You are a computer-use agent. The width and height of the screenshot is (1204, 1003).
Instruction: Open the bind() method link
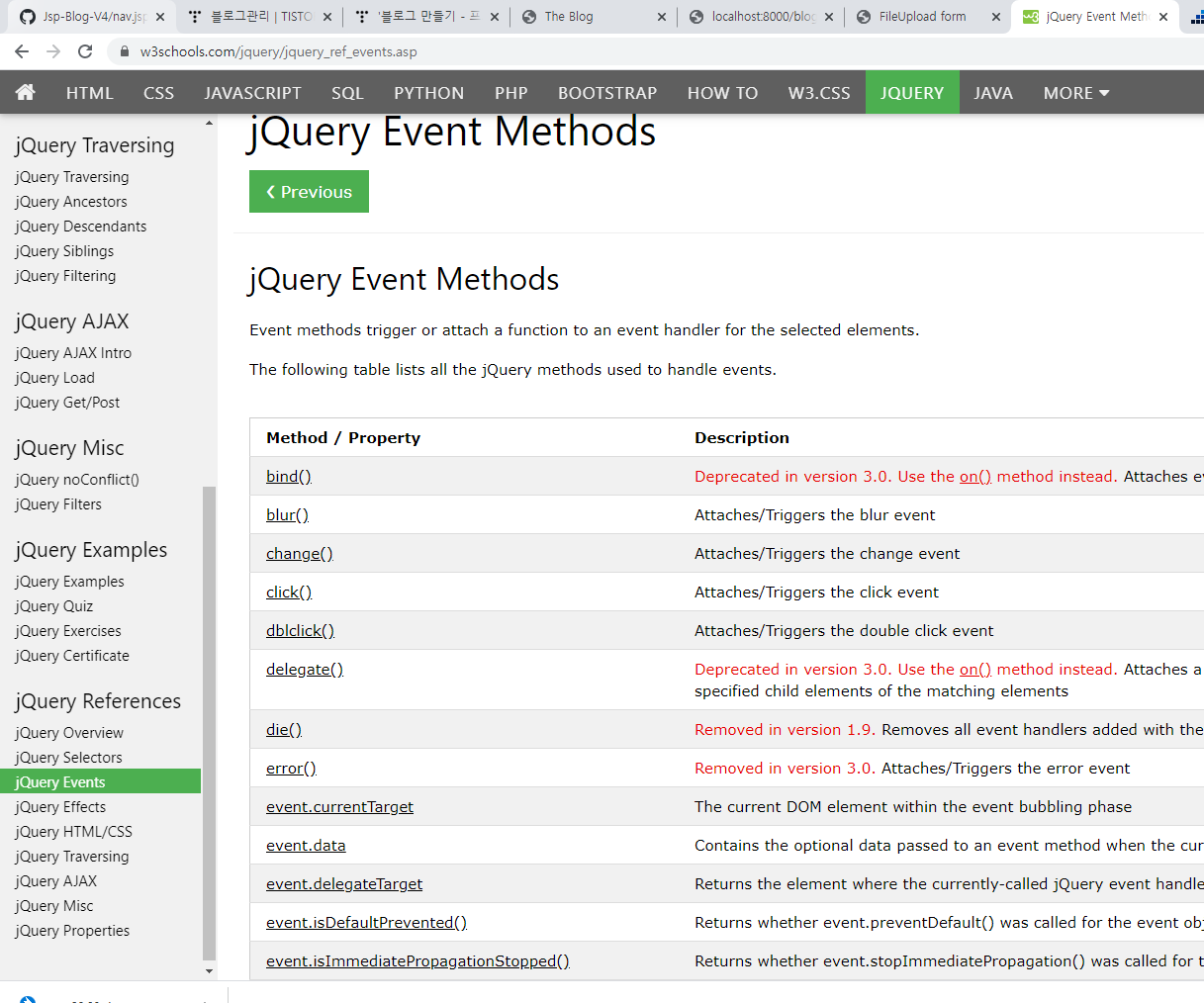pos(289,476)
